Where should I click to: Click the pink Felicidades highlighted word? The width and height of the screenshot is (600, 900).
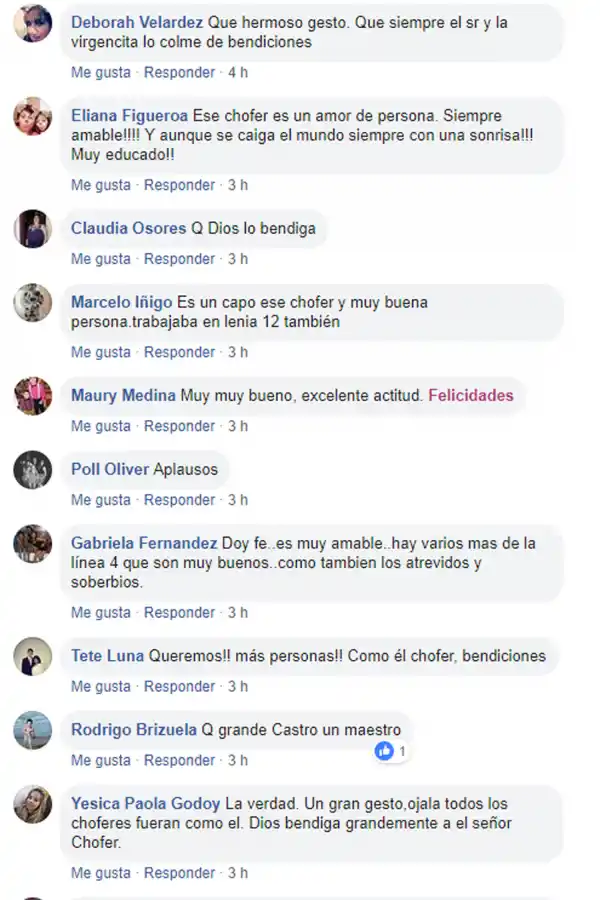coord(471,395)
